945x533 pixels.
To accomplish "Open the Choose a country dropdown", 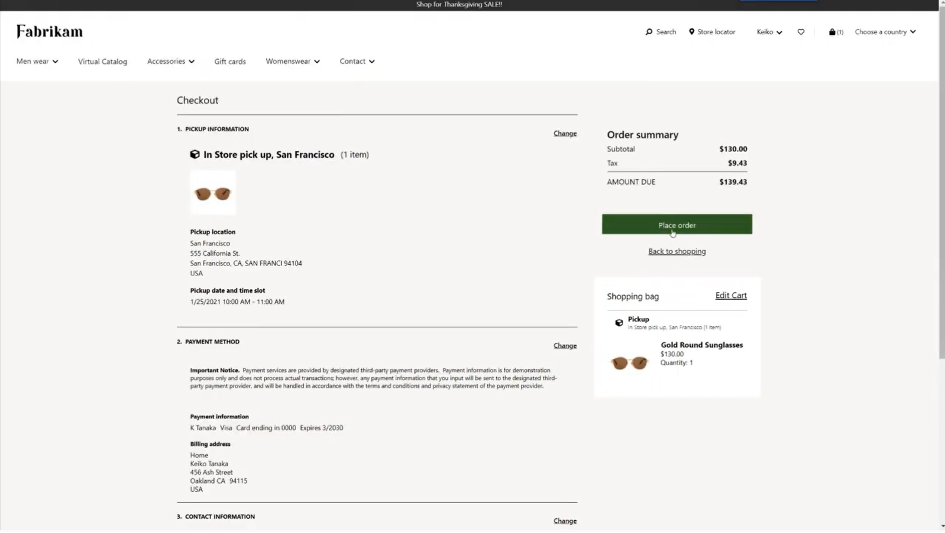I will point(885,32).
